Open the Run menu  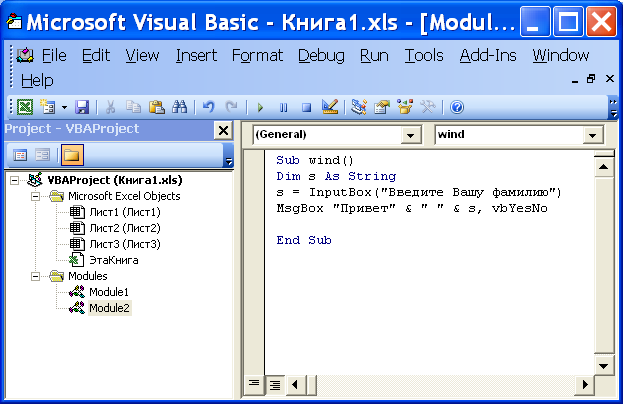pos(374,56)
